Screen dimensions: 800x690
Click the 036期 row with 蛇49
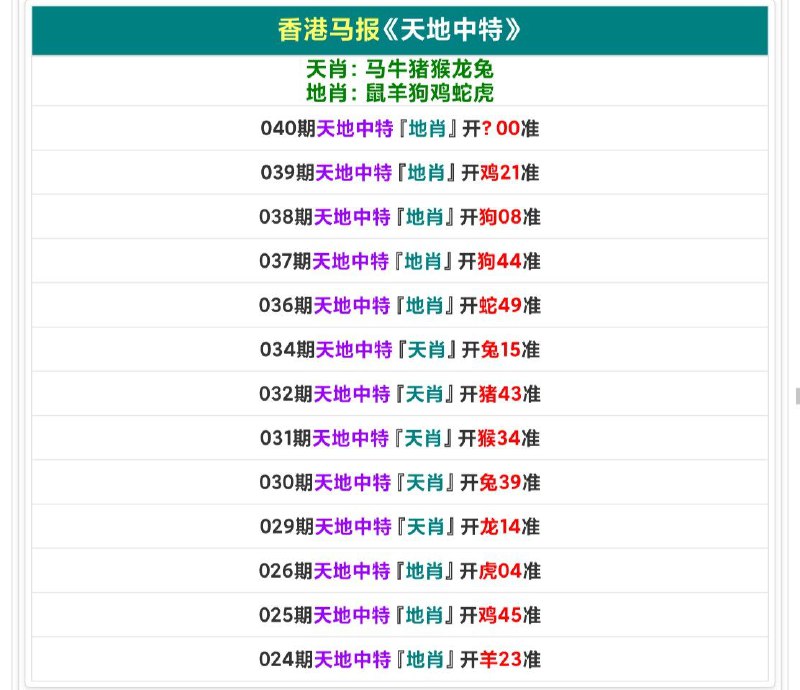(x=399, y=305)
